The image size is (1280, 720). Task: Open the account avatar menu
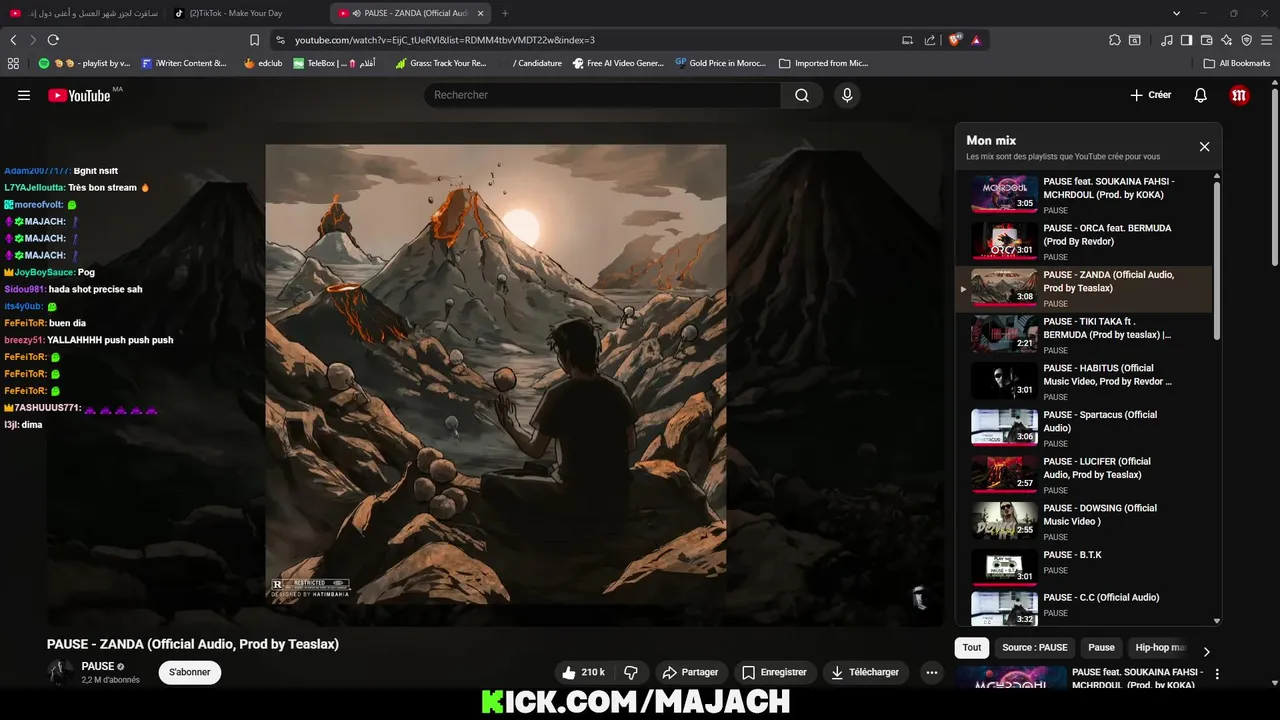[1240, 95]
